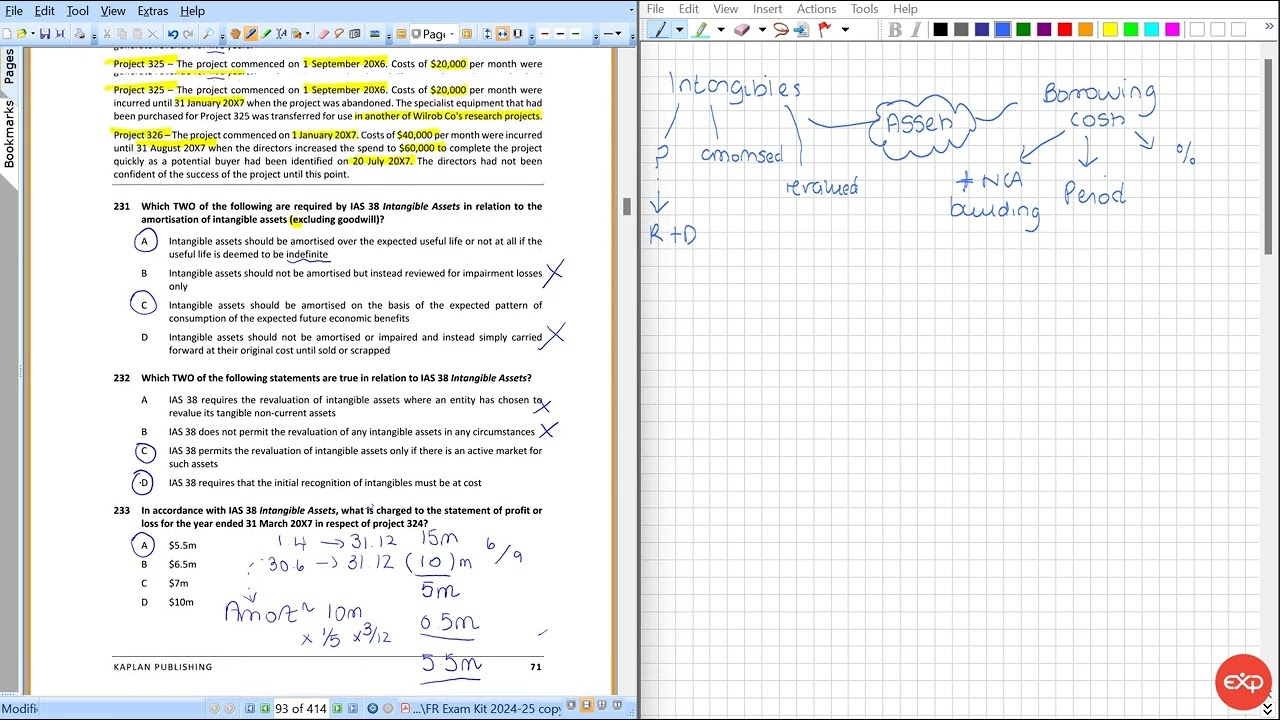This screenshot has height=720, width=1280.
Task: Select the Eraser in journal toolbar
Action: [x=742, y=30]
